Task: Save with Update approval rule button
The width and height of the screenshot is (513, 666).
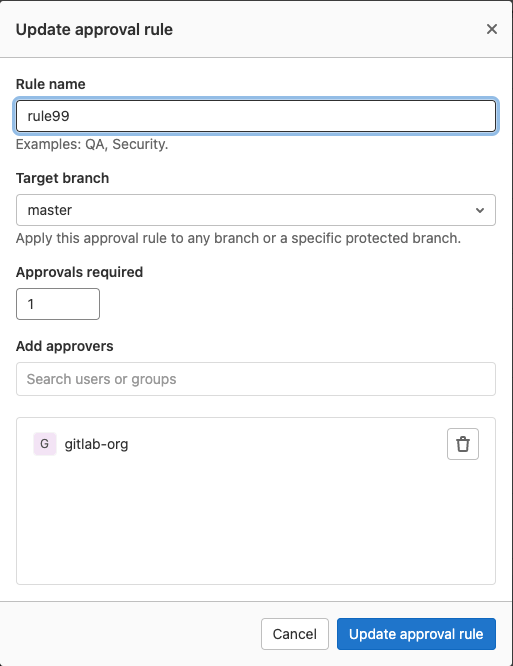Action: [416, 634]
